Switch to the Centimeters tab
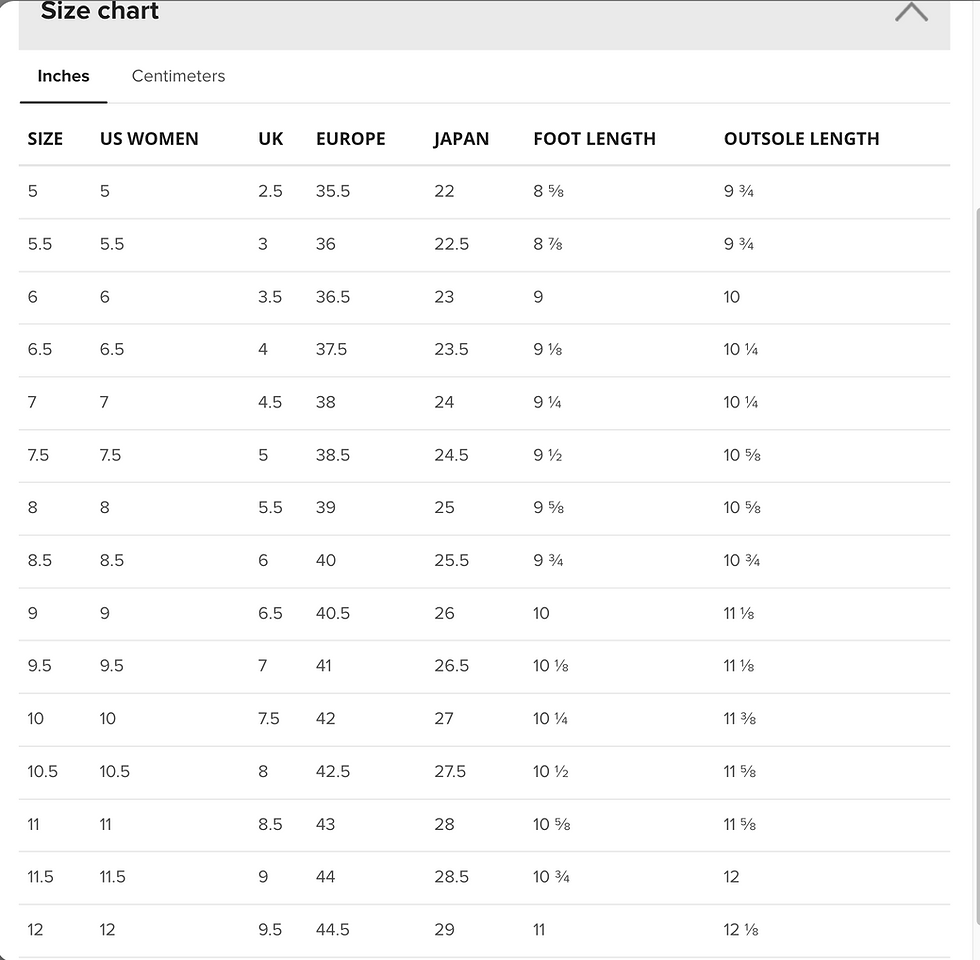The height and width of the screenshot is (960, 980). (x=178, y=76)
